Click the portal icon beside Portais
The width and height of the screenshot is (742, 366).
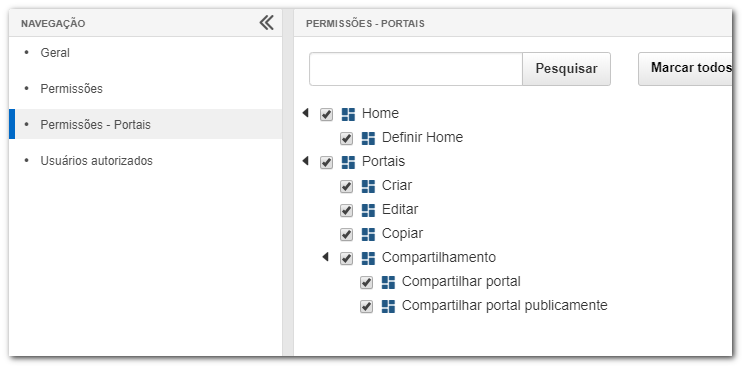[348, 162]
